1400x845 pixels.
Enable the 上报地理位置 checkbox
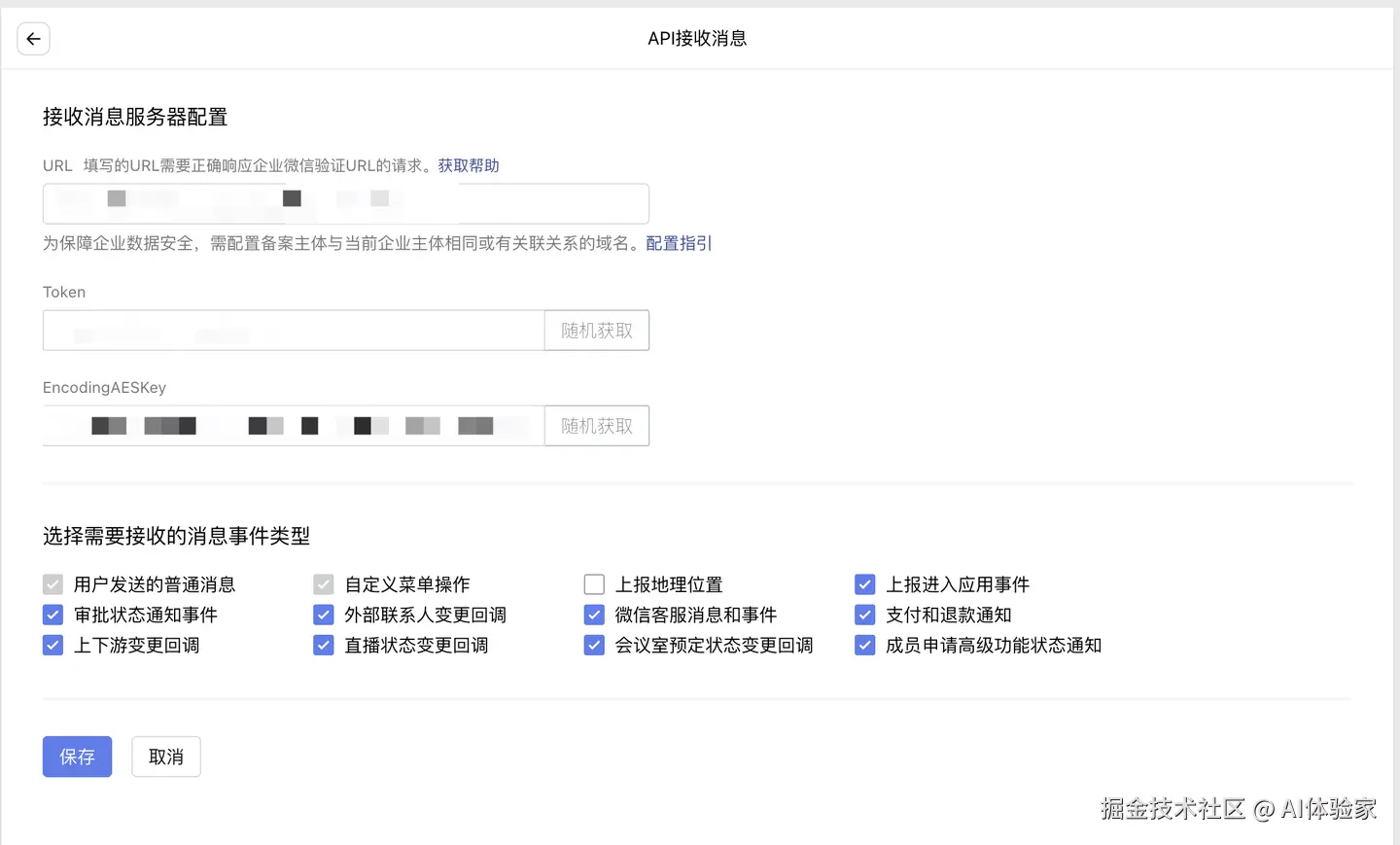click(x=594, y=583)
